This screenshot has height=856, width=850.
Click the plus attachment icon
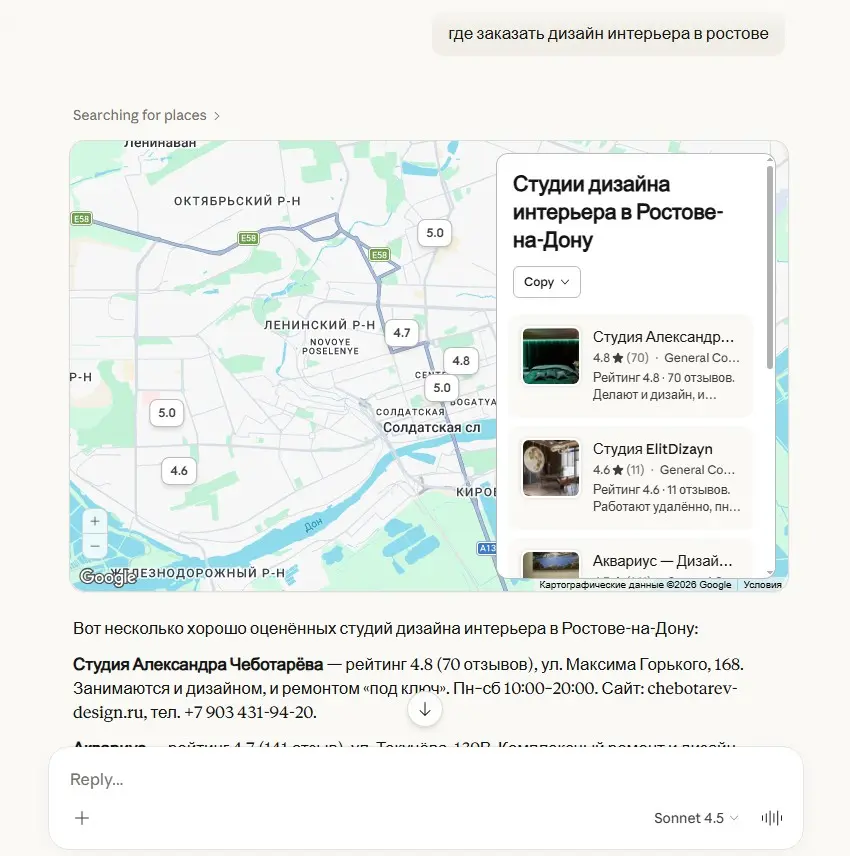[x=82, y=818]
